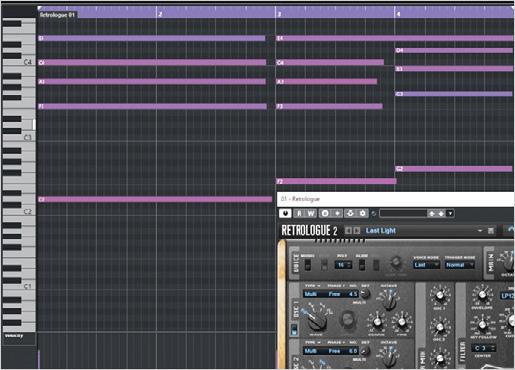Click the C4 key on piano keyboard
The height and width of the screenshot is (370, 515).
tap(28, 62)
